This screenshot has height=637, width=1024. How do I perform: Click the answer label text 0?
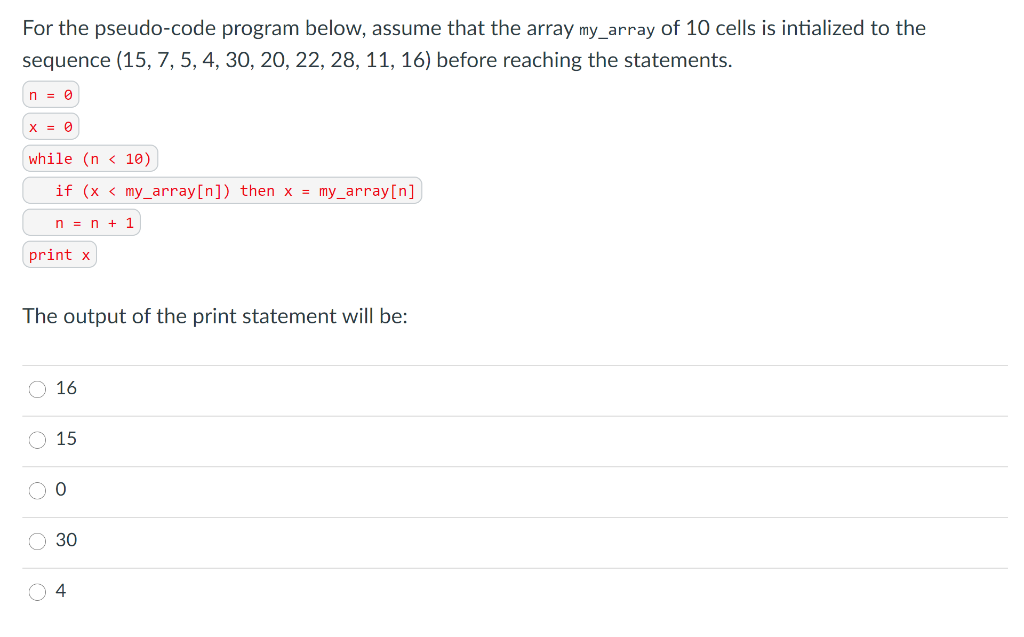coord(61,489)
